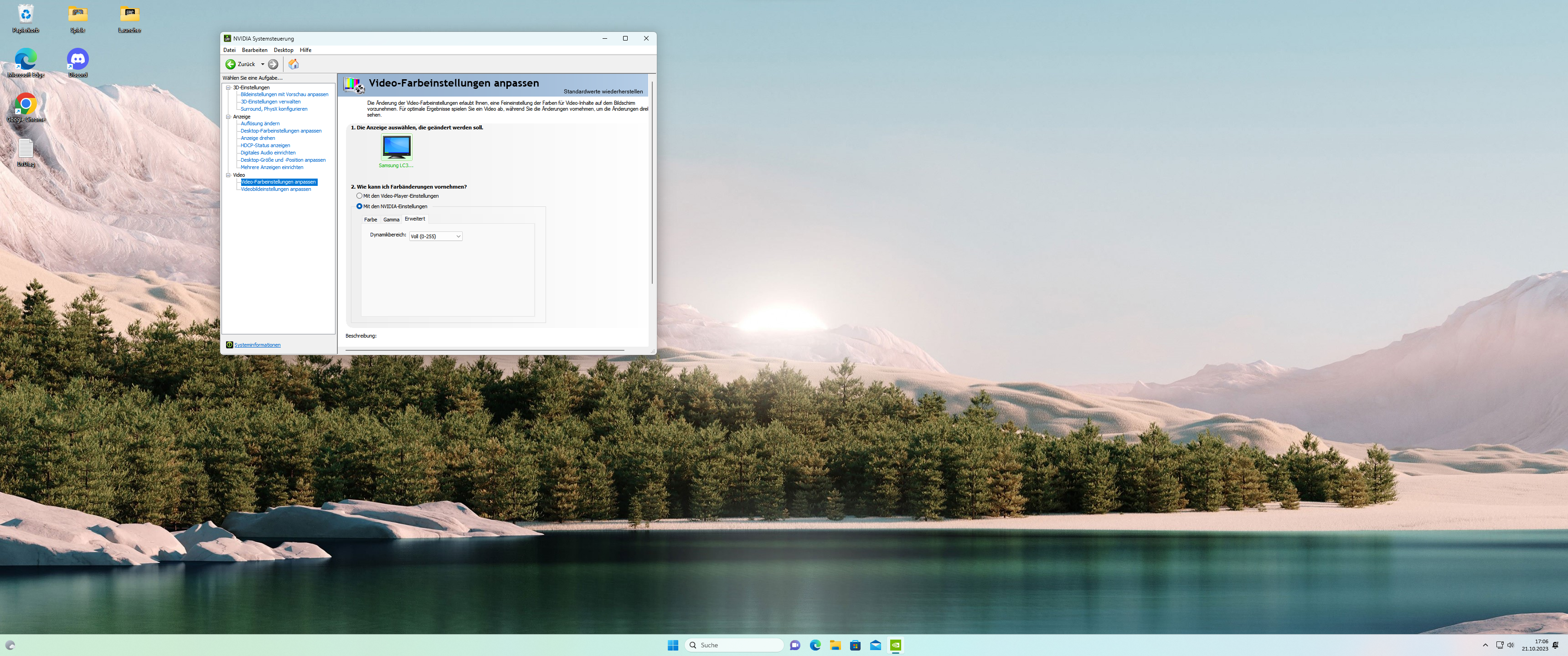Switch to the Gamma tab
This screenshot has height=656, width=1568.
[392, 220]
